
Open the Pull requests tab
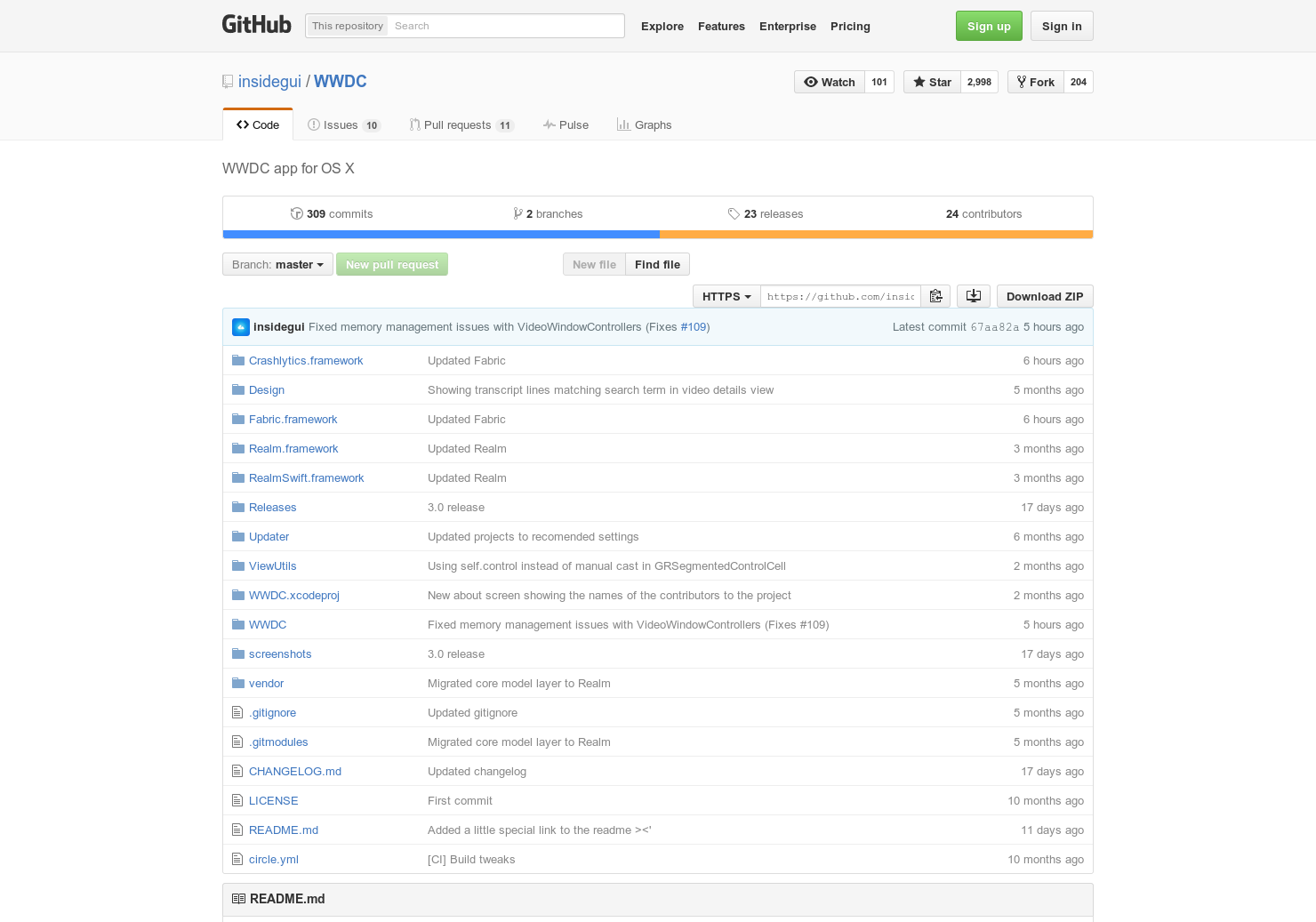tap(461, 124)
